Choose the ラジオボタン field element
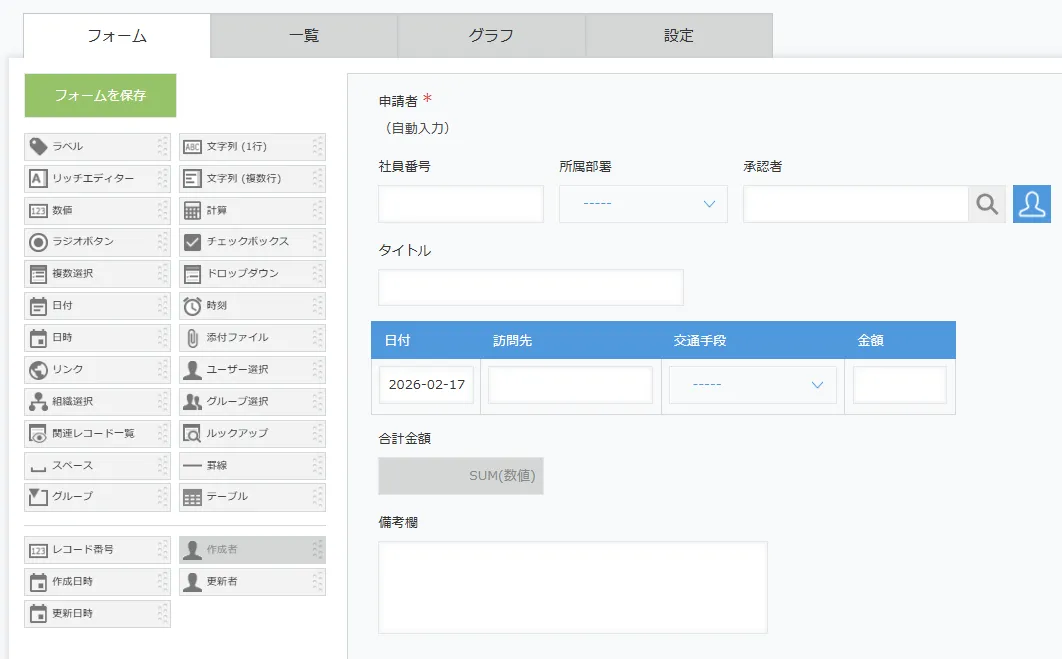1062x659 pixels. point(96,242)
